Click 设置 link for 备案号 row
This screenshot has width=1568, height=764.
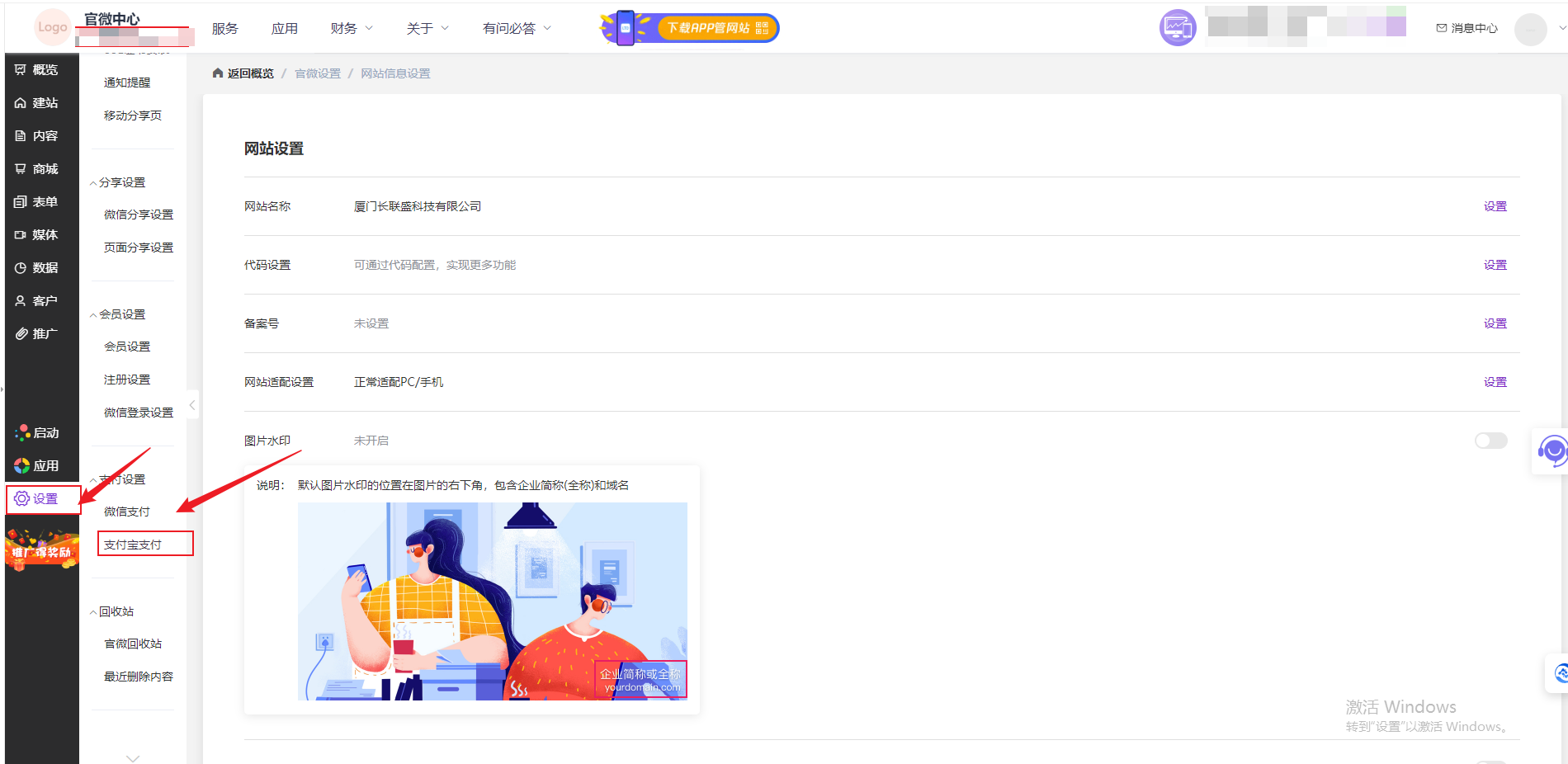tap(1495, 323)
